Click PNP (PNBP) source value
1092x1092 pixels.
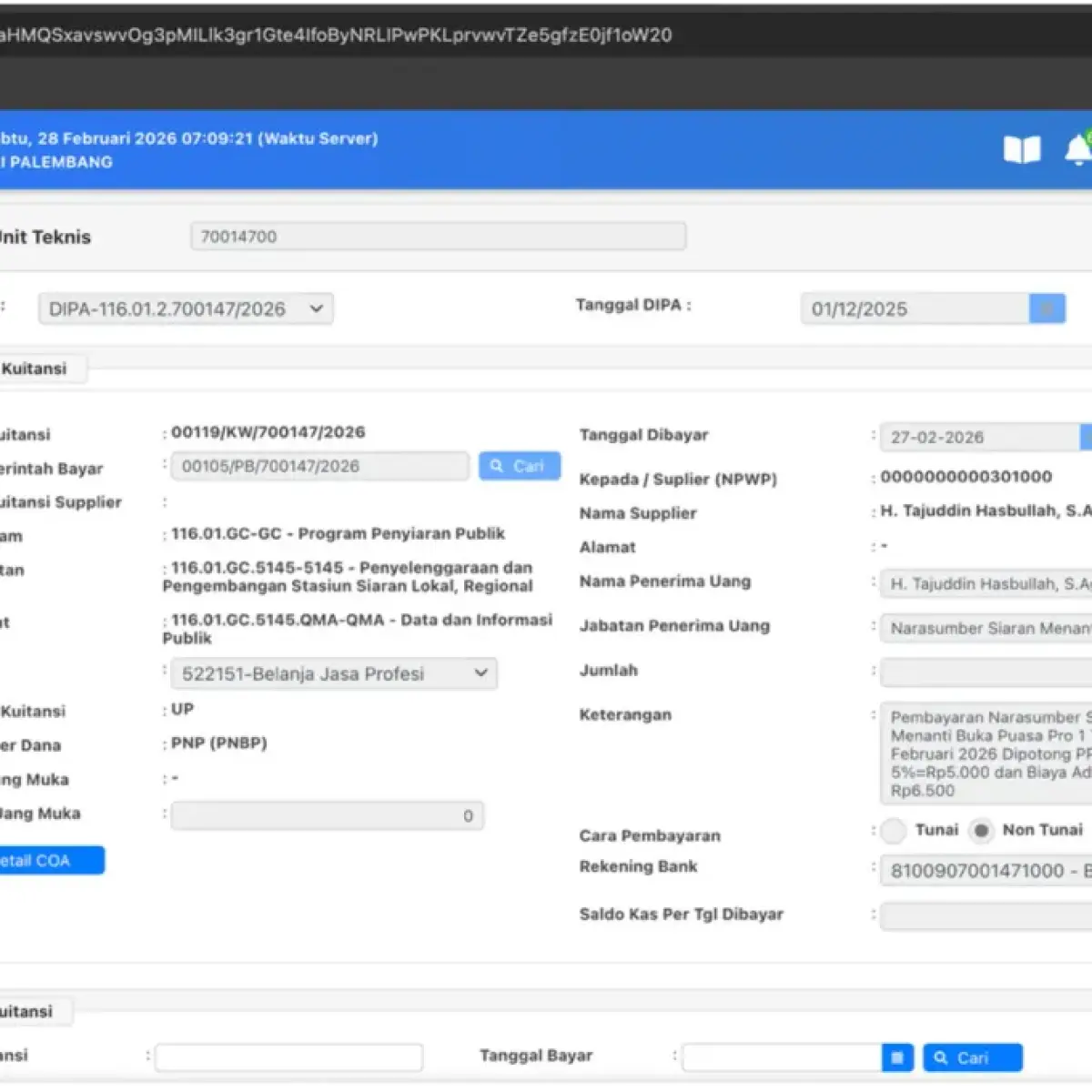click(x=219, y=743)
